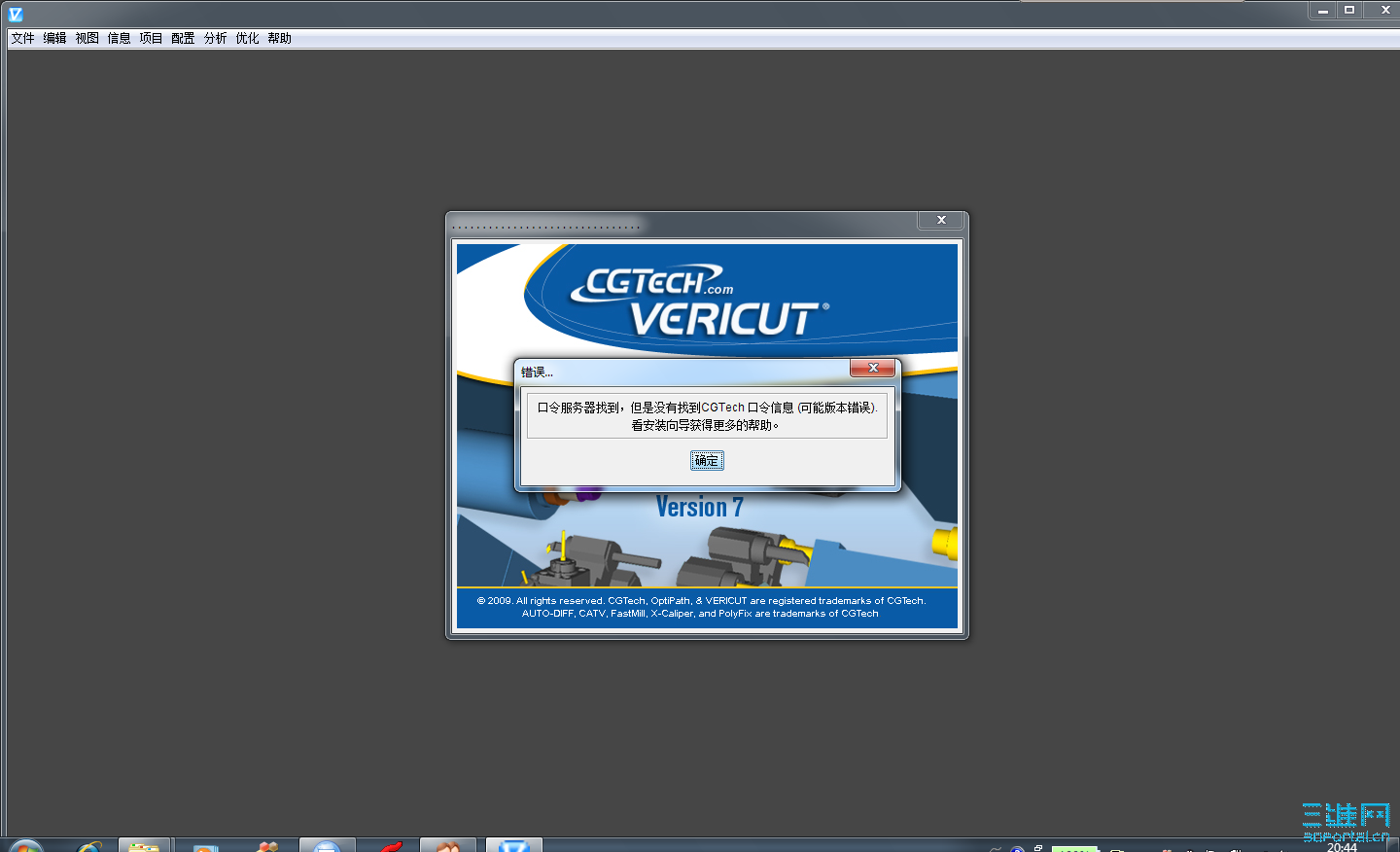Open the 优化 menu

tap(248, 39)
